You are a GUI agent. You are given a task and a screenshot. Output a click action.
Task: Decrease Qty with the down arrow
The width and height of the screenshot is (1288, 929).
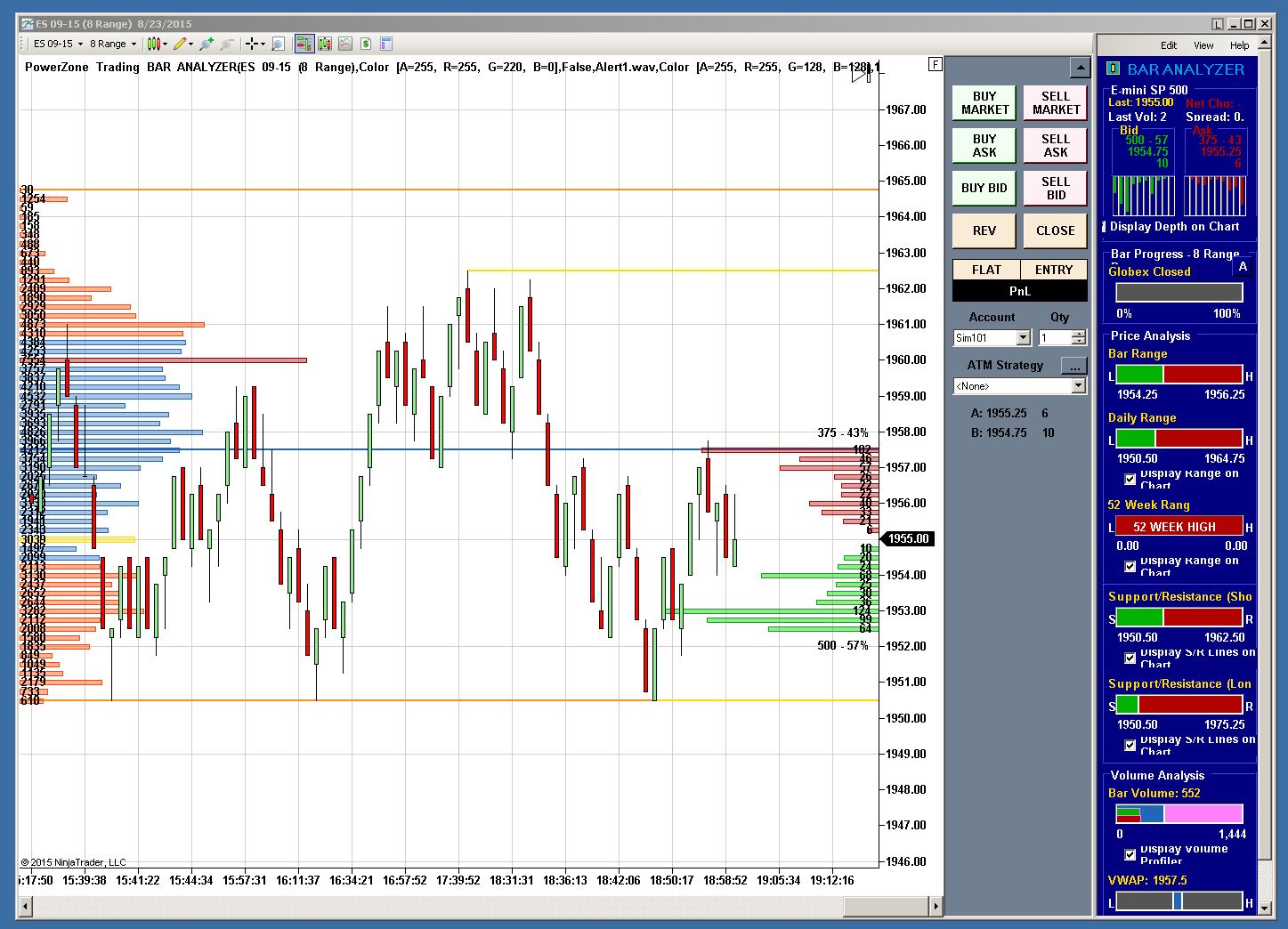(x=1079, y=342)
